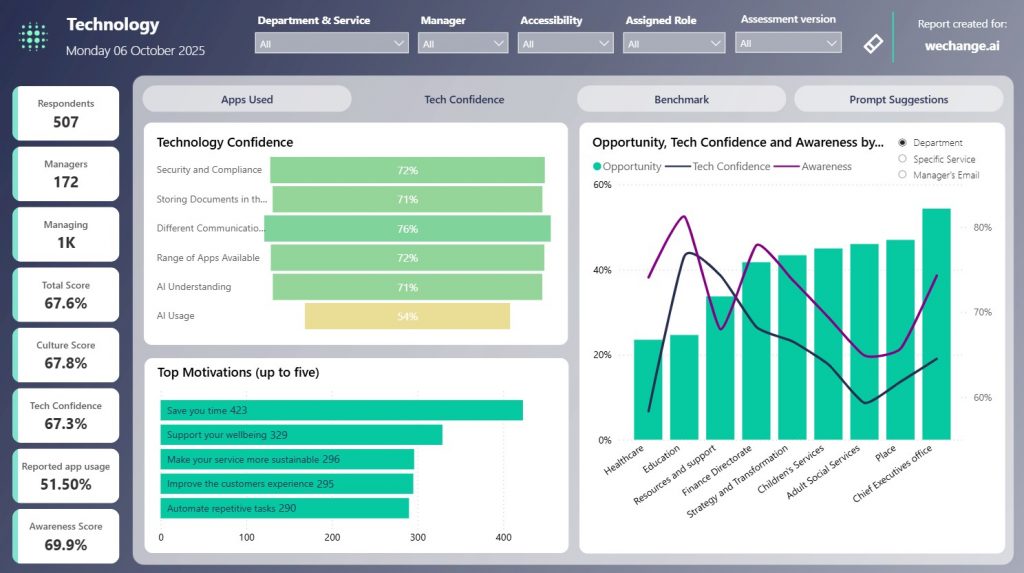Click the eraser clear-filters icon
The height and width of the screenshot is (573, 1024).
click(872, 43)
